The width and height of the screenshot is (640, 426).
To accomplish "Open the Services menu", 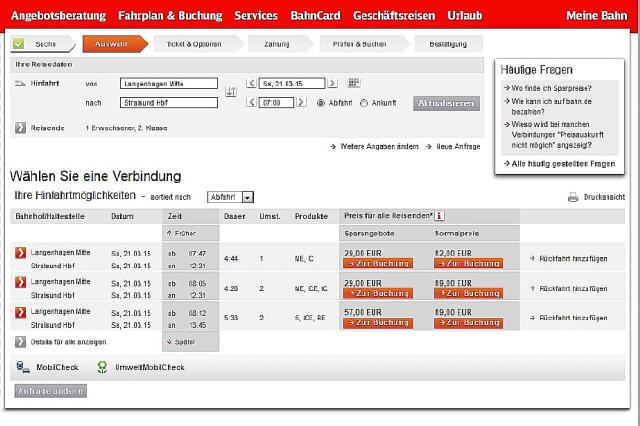I will click(256, 16).
